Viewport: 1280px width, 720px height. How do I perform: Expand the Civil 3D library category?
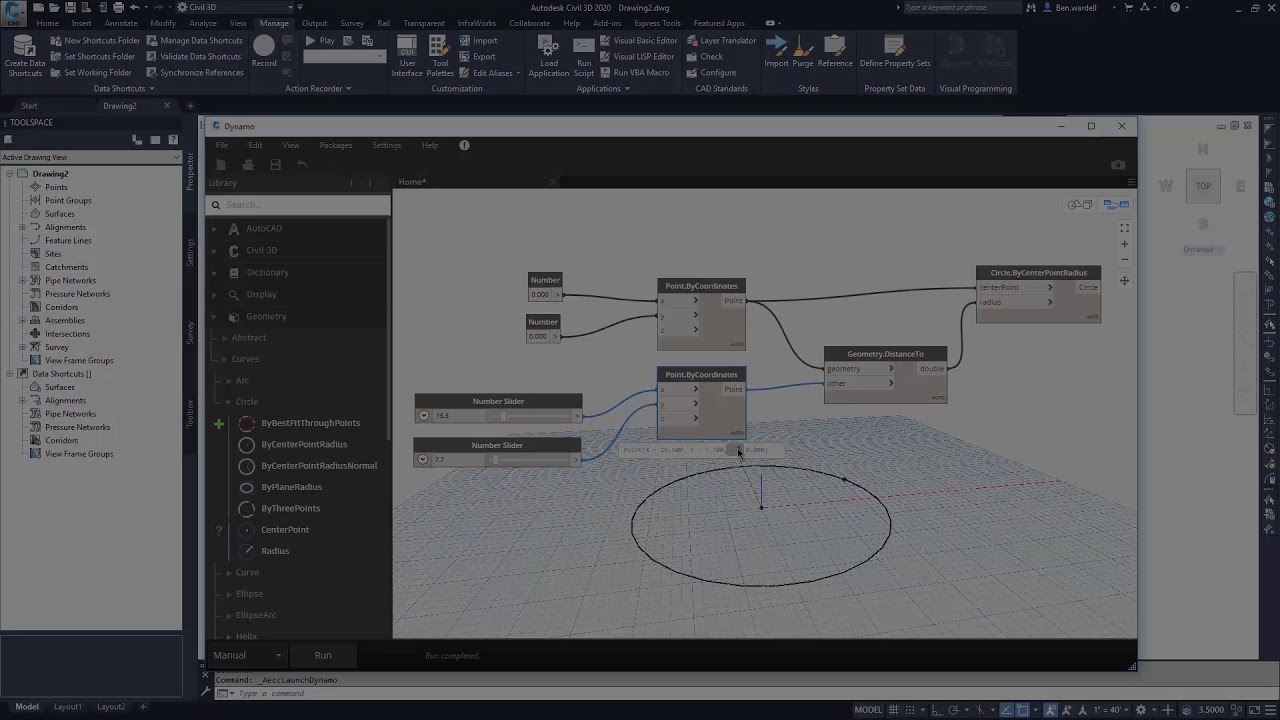click(x=213, y=251)
